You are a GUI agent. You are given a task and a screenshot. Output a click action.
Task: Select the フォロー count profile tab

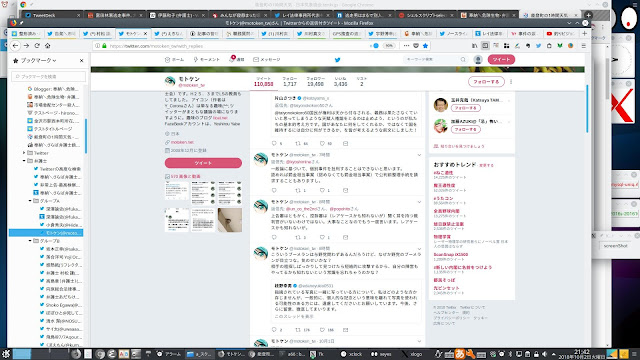[x=290, y=82]
